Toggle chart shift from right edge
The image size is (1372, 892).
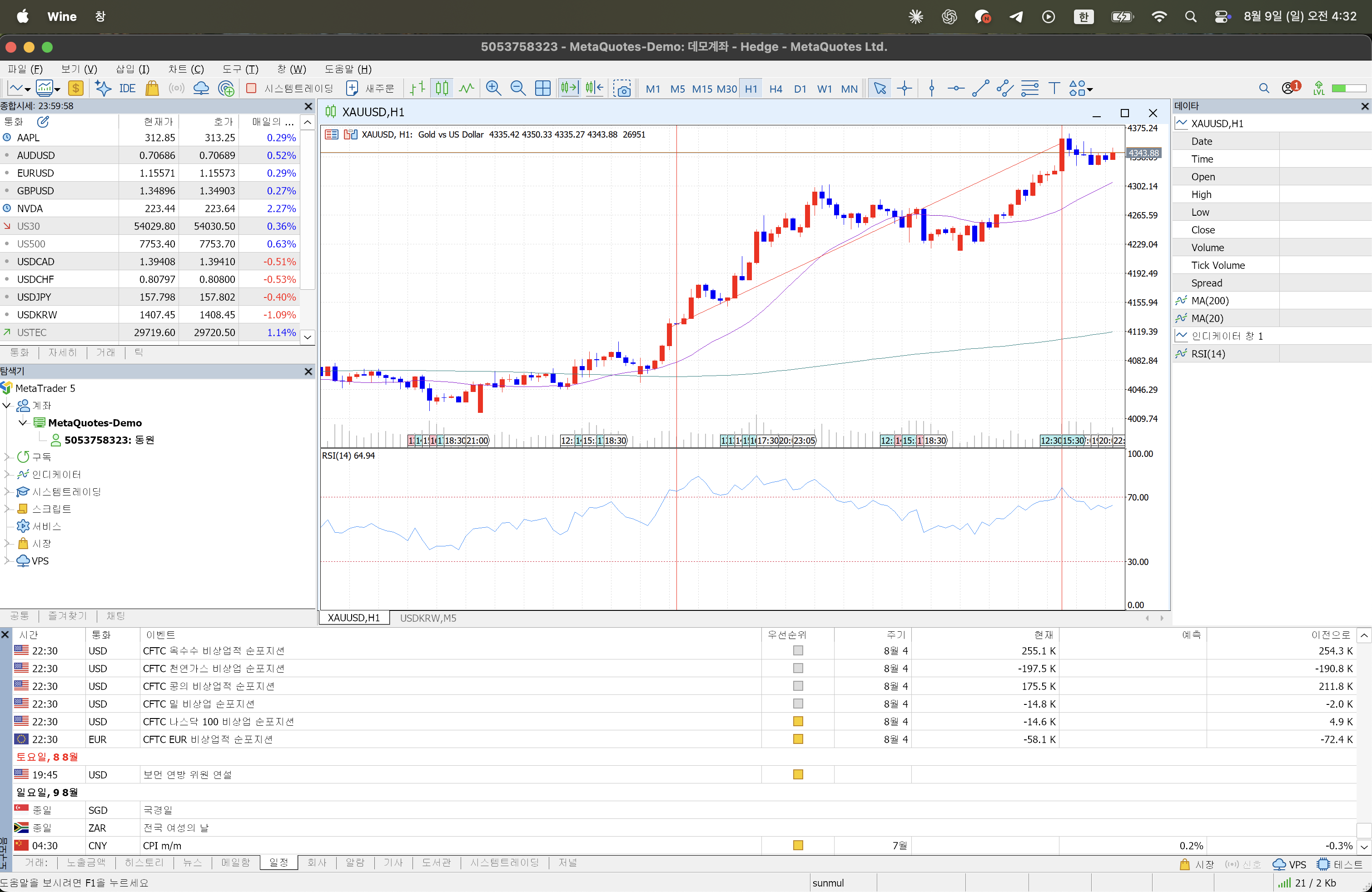click(594, 88)
